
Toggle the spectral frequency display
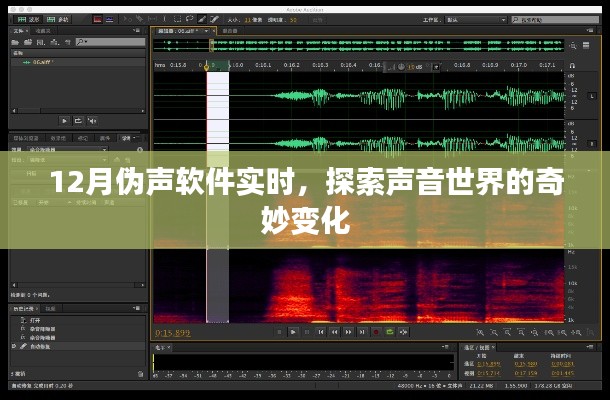click(x=97, y=19)
